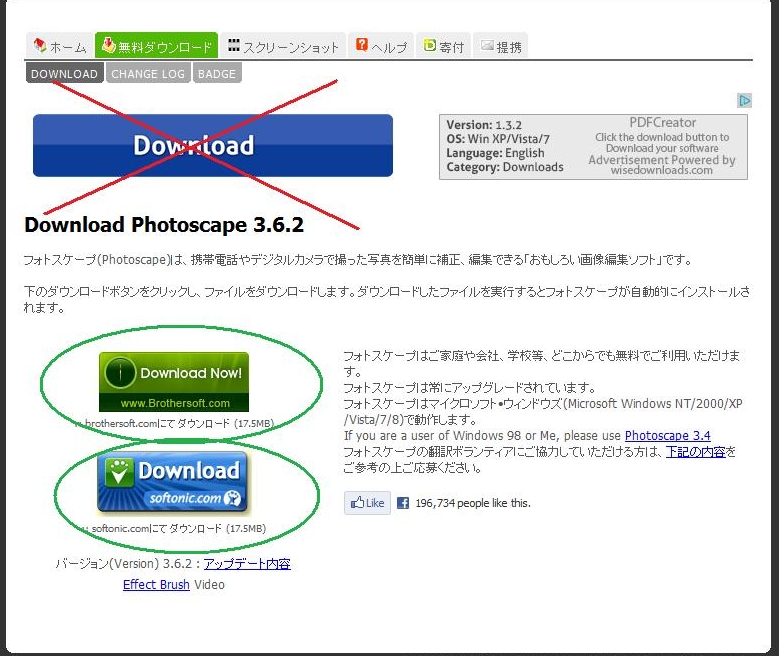Click the Facebook Like button
The width and height of the screenshot is (779, 656).
pyautogui.click(x=367, y=503)
